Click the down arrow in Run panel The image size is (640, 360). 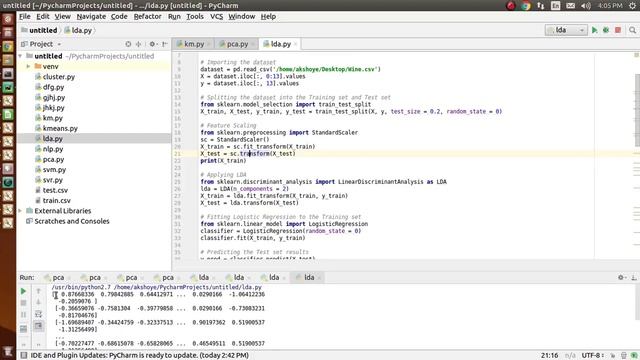point(38,302)
